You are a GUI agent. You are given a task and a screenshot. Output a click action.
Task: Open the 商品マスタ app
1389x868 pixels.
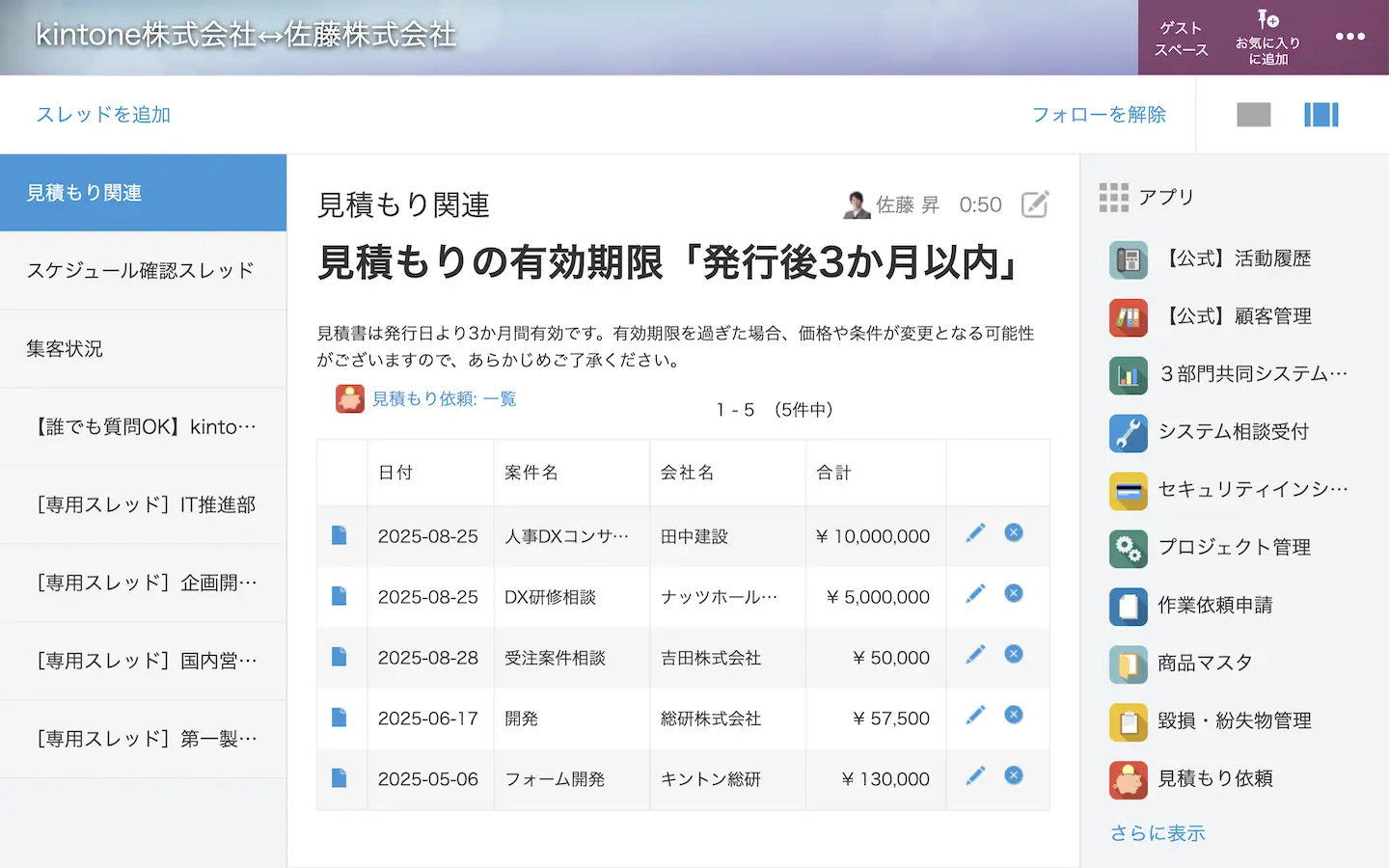coord(1204,664)
